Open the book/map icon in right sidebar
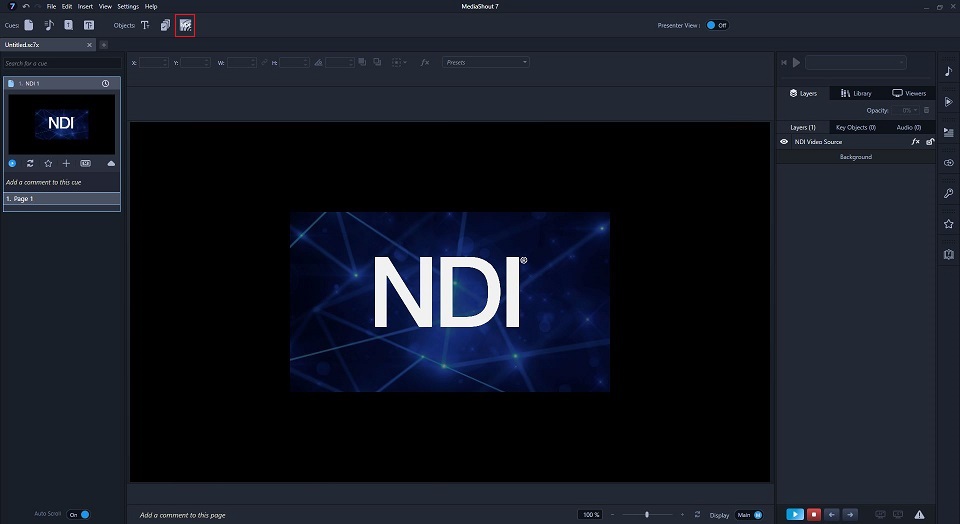 click(x=948, y=255)
